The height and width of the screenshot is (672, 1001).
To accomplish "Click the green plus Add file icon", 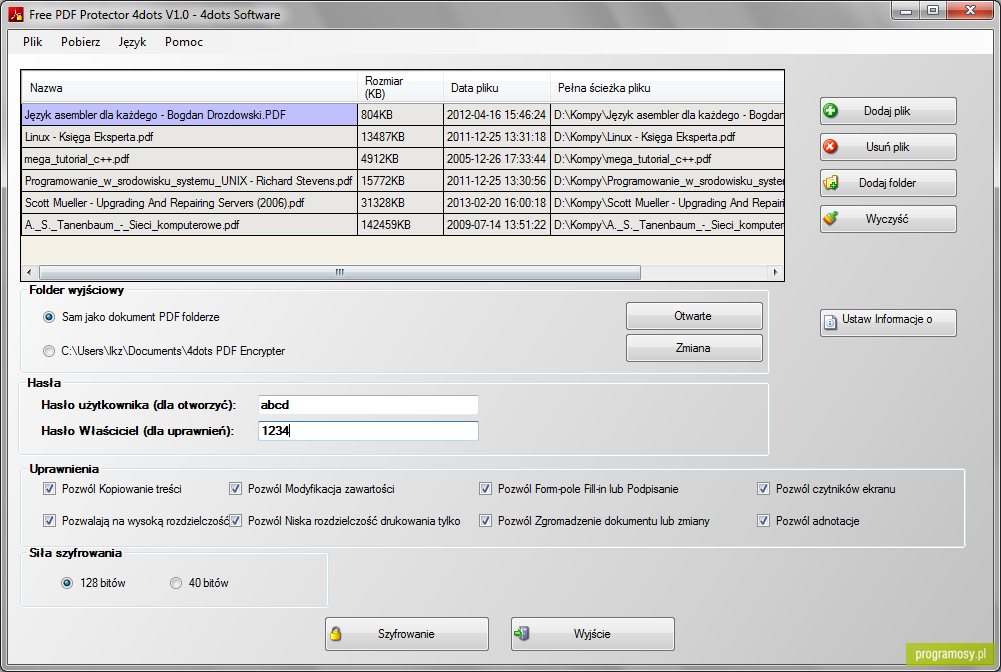I will (x=830, y=111).
